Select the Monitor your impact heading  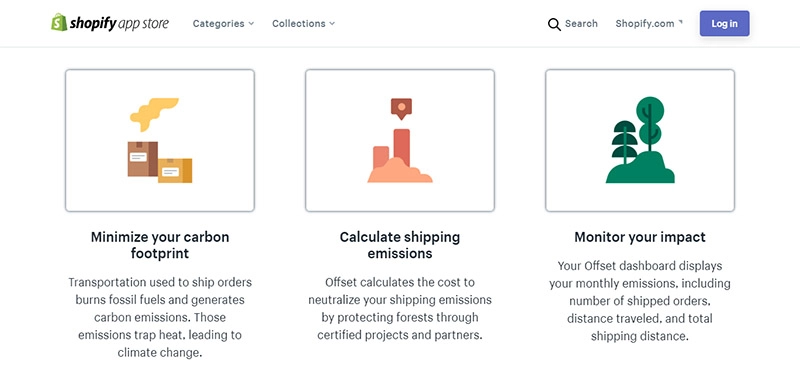(640, 237)
